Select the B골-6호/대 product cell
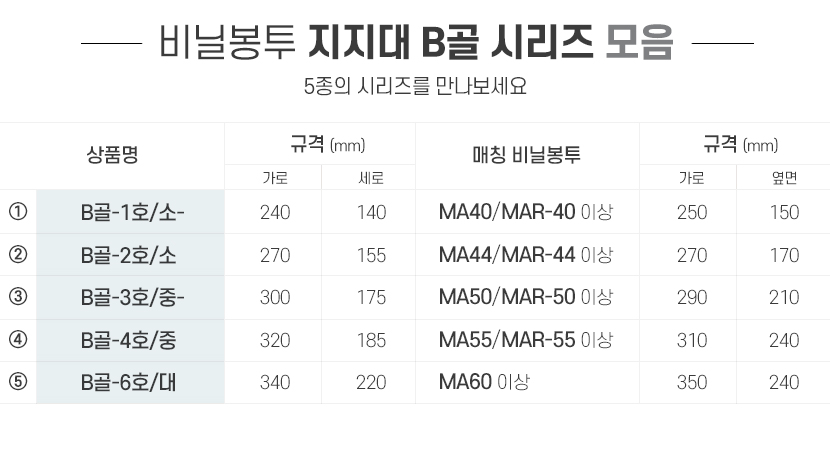 pyautogui.click(x=130, y=382)
